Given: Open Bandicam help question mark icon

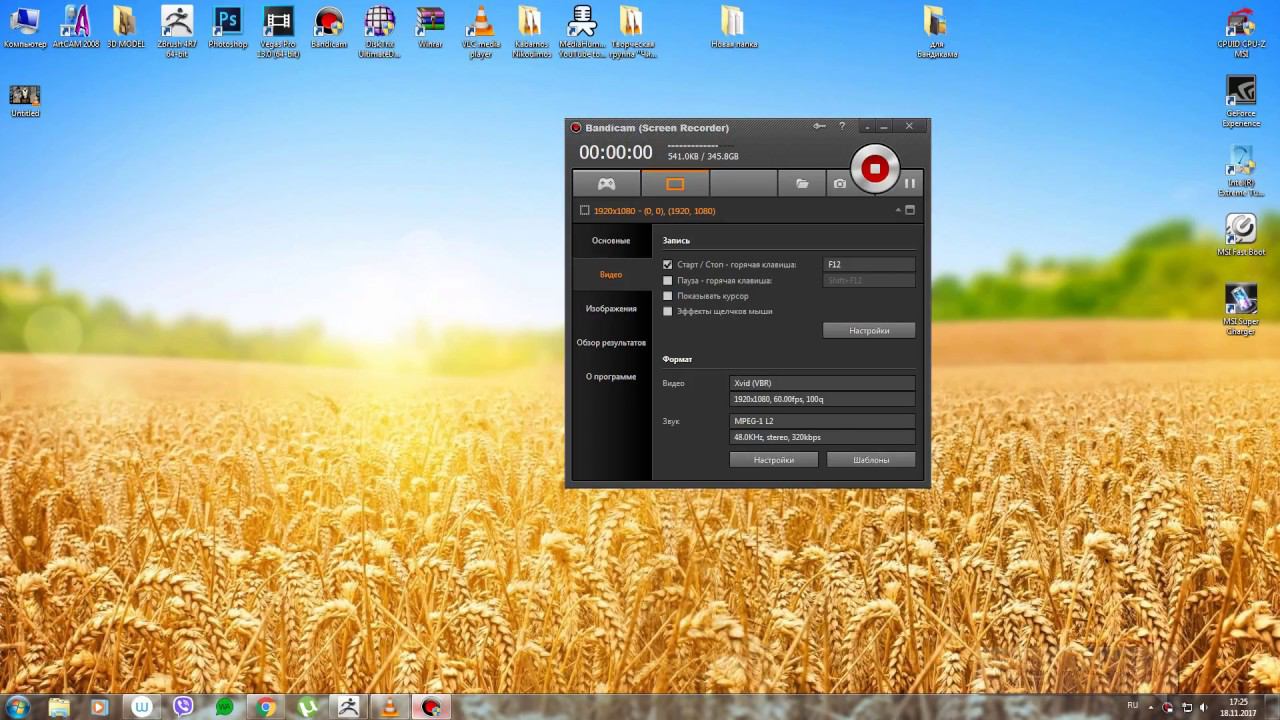Looking at the screenshot, I should pyautogui.click(x=842, y=126).
